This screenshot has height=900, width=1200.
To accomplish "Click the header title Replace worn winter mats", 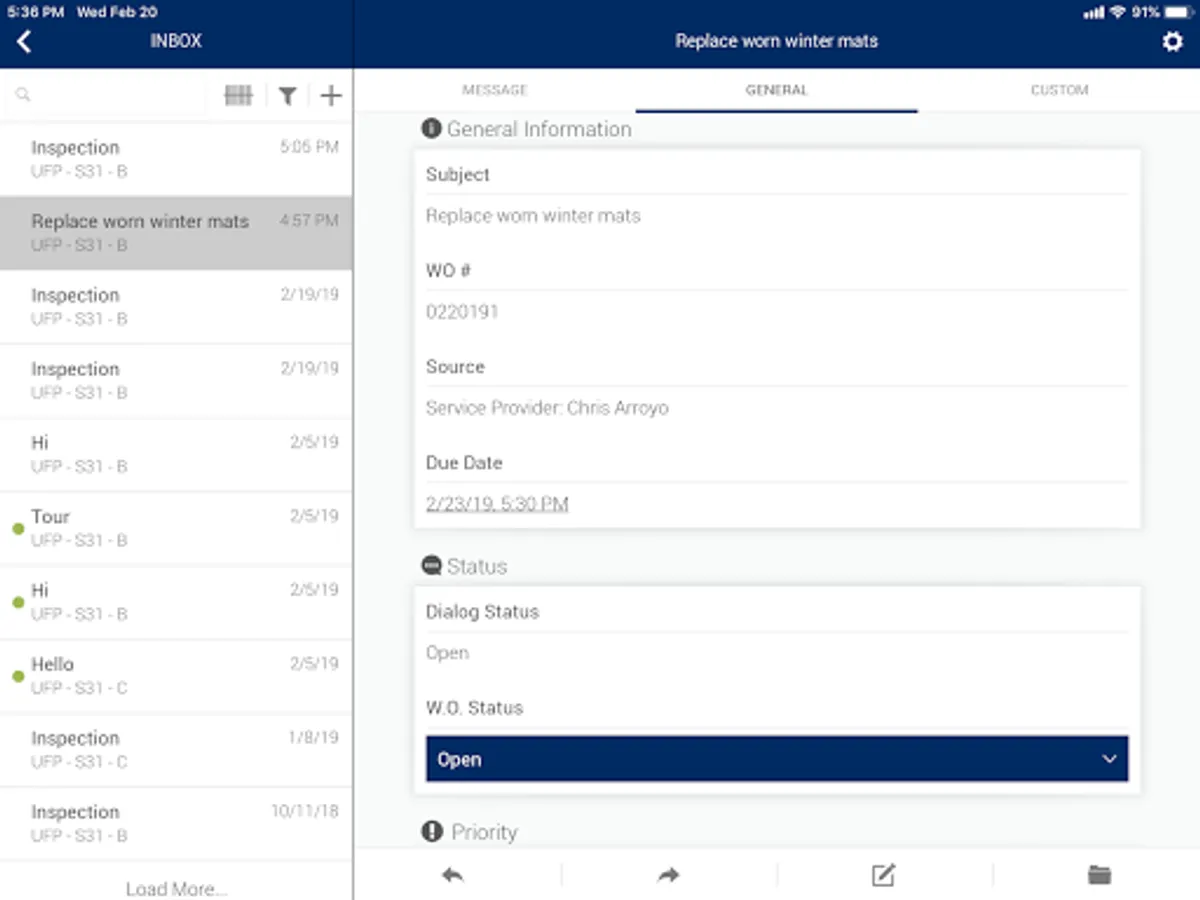I will (777, 42).
